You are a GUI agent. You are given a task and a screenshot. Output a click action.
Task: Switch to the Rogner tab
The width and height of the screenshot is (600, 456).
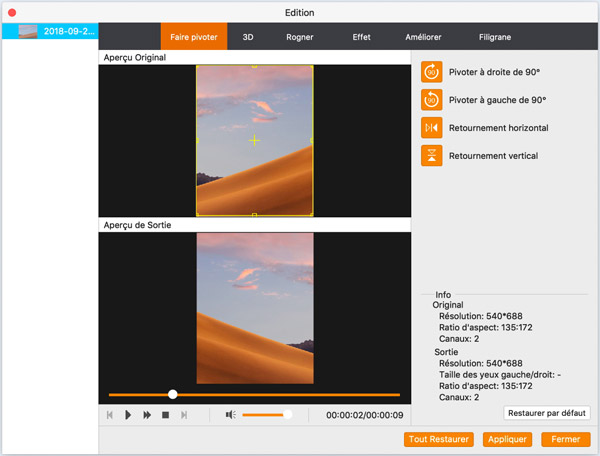click(300, 37)
